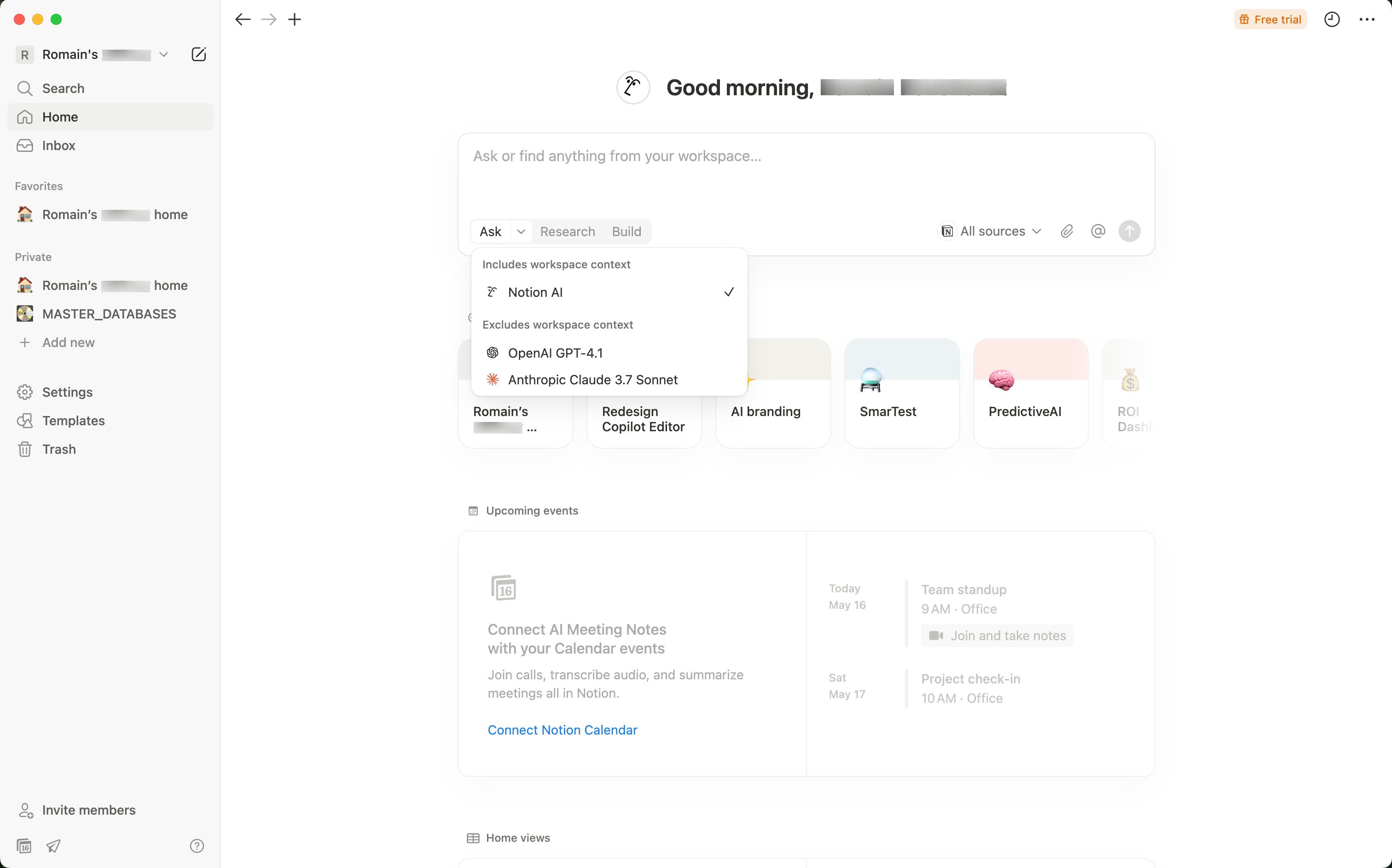The image size is (1392, 868).
Task: Click the Templates shapes icon
Action: coord(25,421)
